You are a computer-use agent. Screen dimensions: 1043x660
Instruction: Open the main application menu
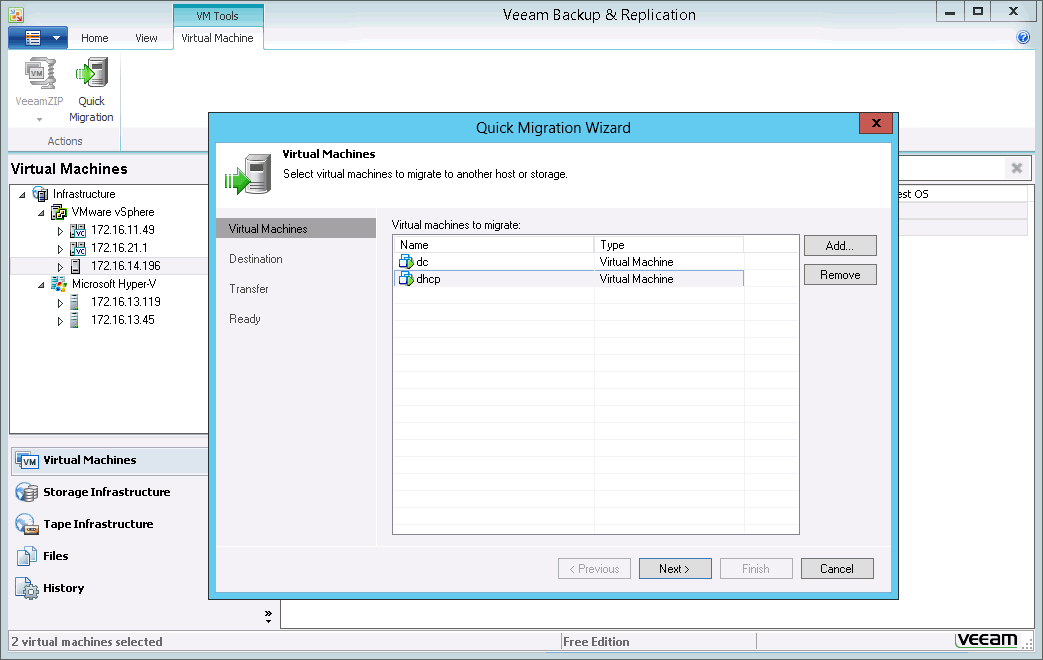(x=30, y=37)
